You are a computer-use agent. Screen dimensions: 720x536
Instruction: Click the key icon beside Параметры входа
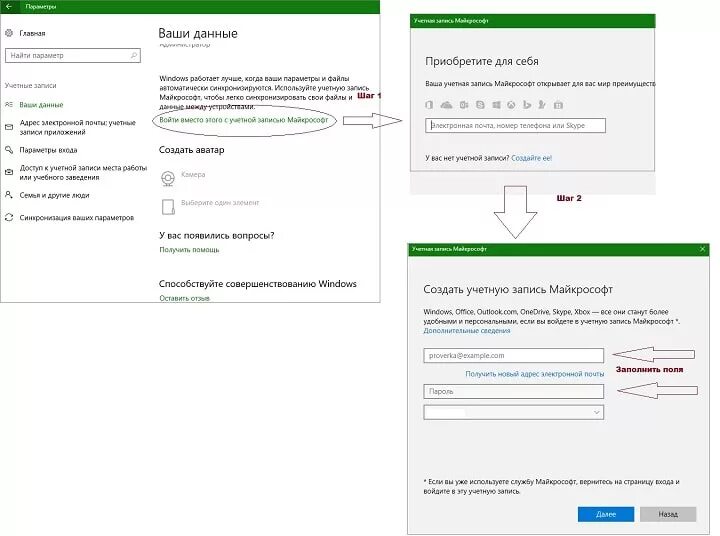point(9,150)
